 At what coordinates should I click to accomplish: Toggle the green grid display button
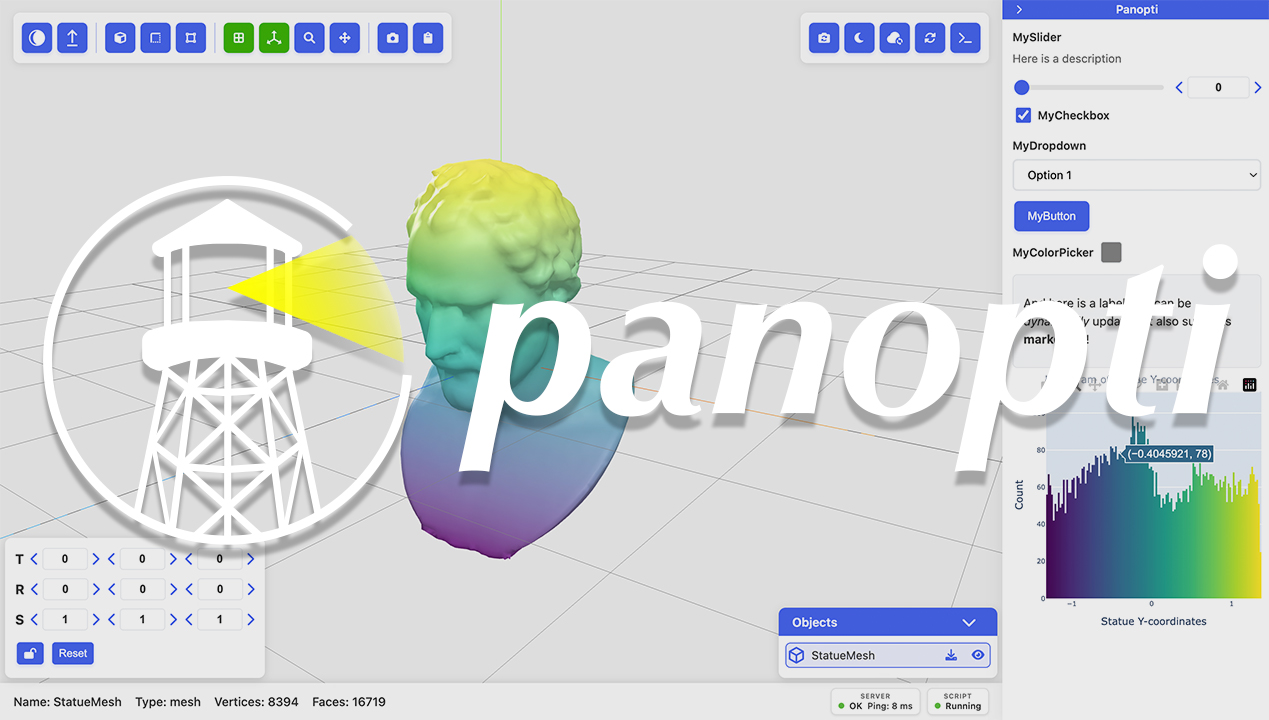click(239, 38)
